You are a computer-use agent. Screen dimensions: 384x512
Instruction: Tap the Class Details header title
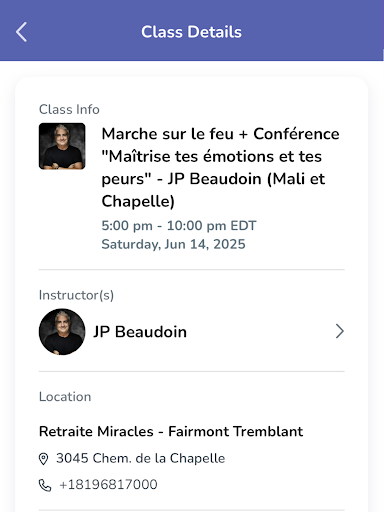[x=191, y=32]
